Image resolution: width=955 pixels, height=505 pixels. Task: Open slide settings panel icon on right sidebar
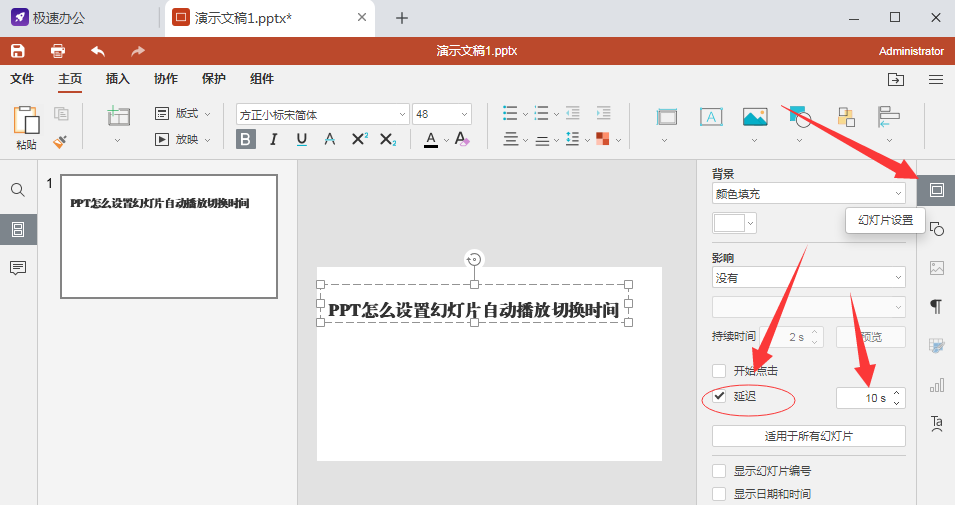tap(936, 190)
